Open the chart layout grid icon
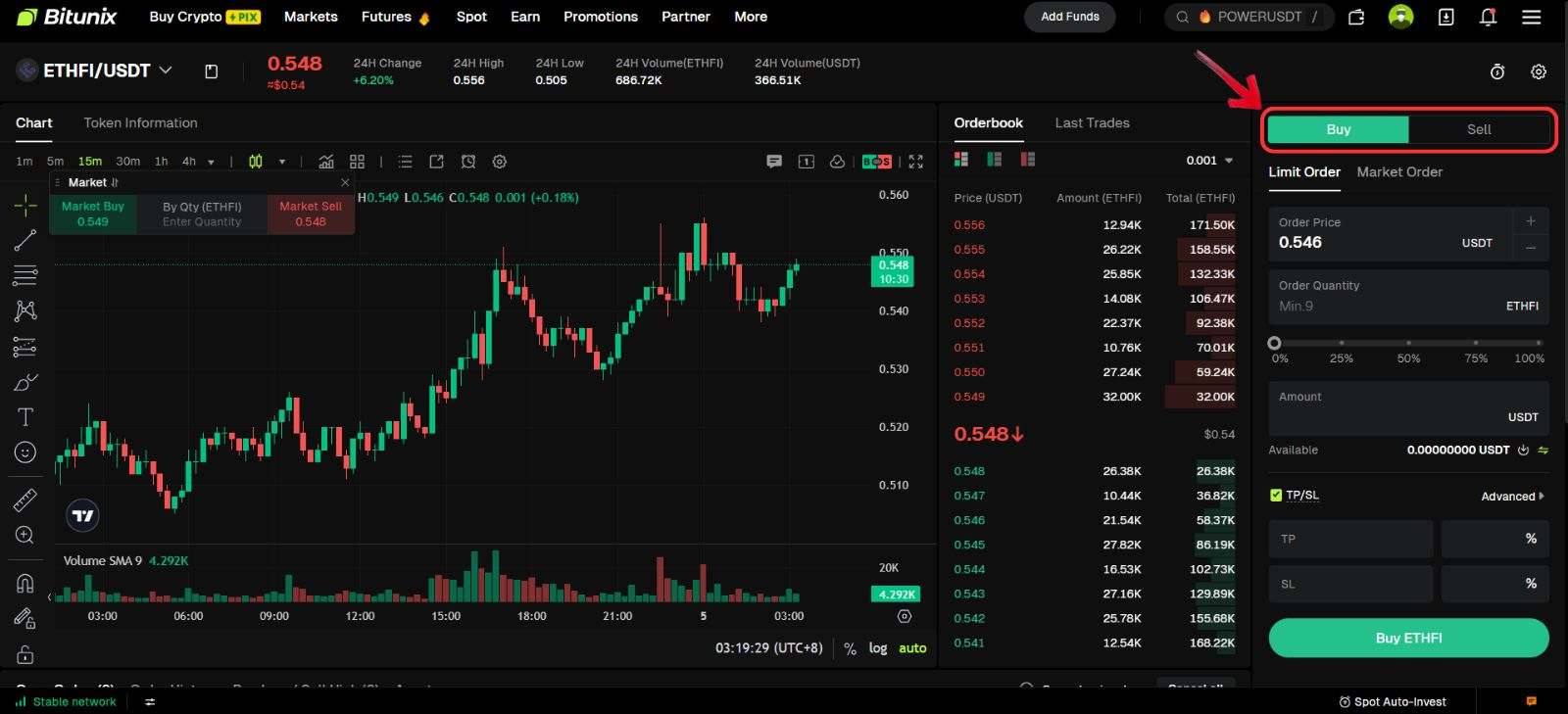 [357, 162]
